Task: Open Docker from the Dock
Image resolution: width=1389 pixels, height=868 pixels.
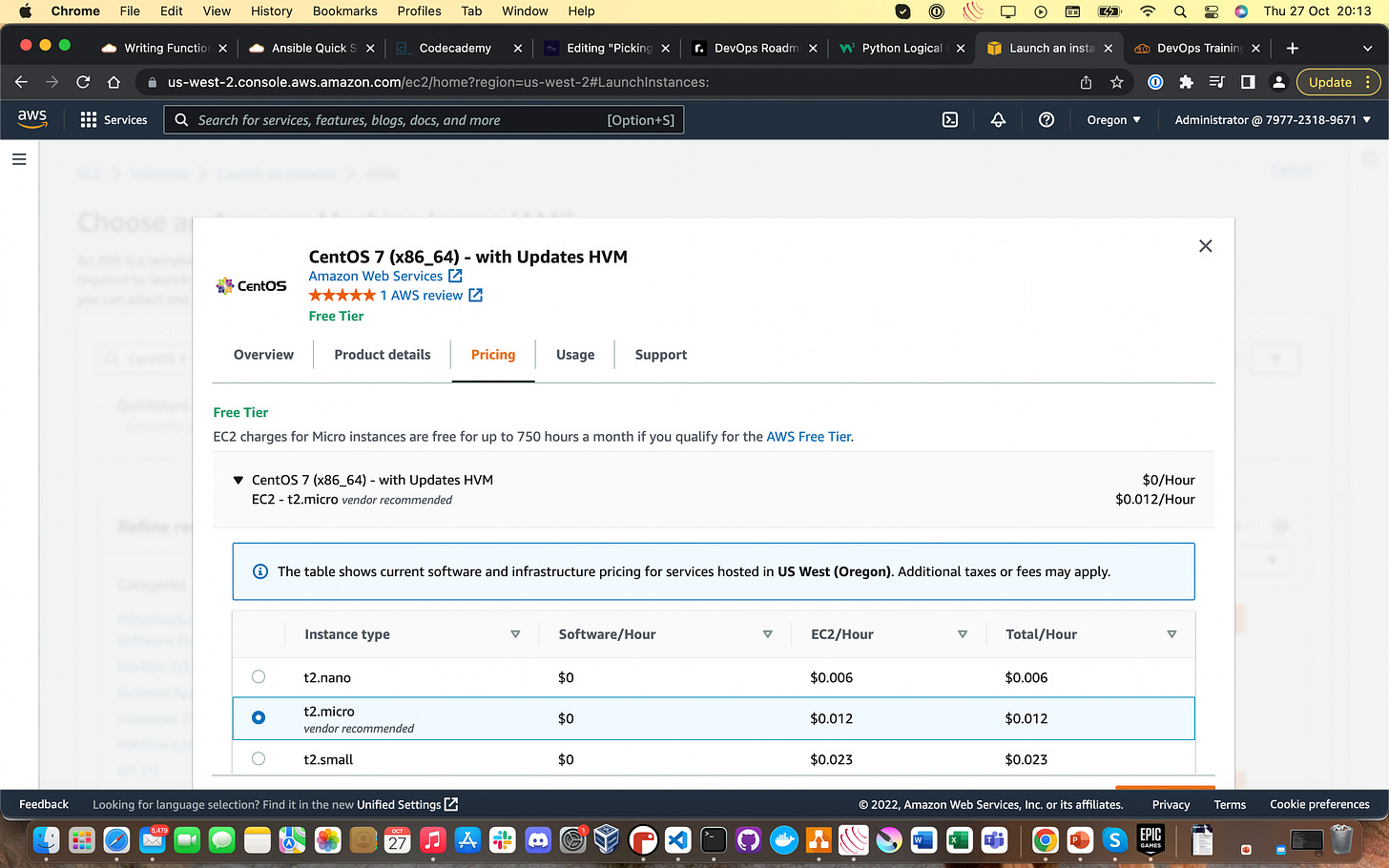Action: pos(783,839)
